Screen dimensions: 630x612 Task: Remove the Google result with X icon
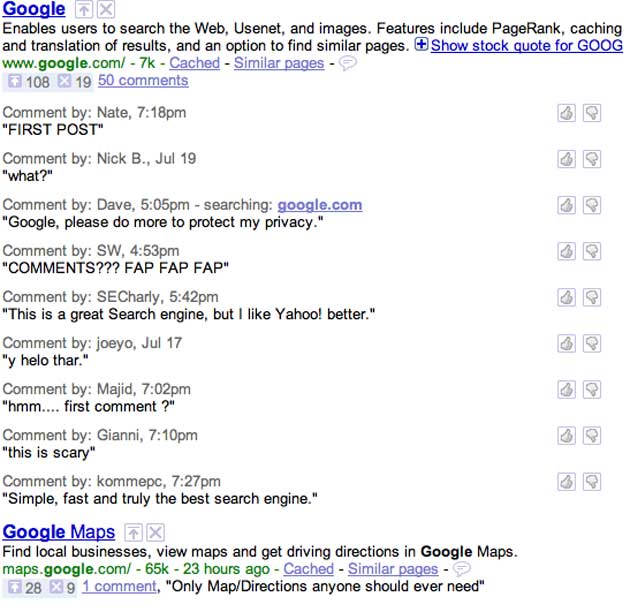tap(106, 10)
